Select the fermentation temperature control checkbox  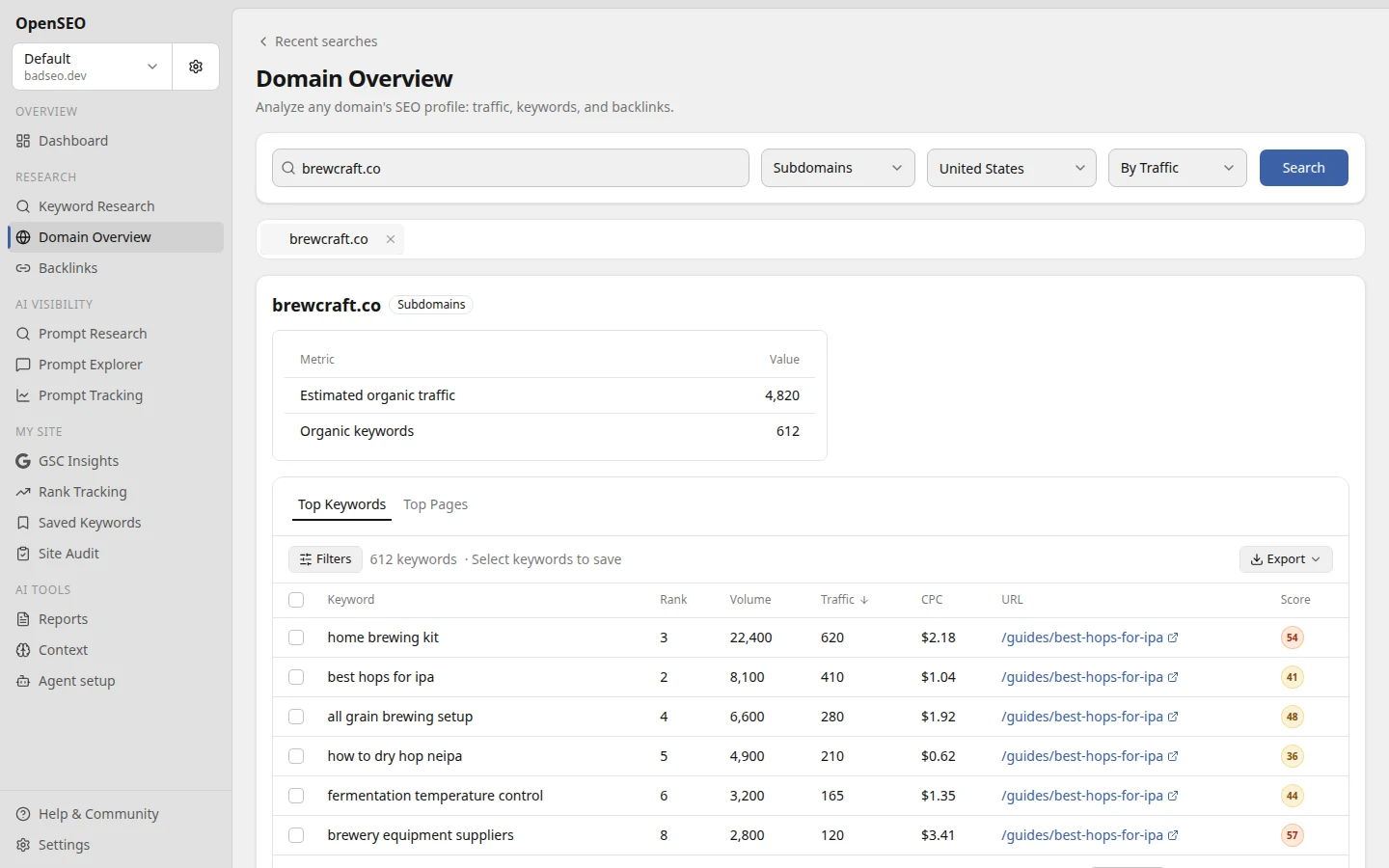pyautogui.click(x=296, y=796)
